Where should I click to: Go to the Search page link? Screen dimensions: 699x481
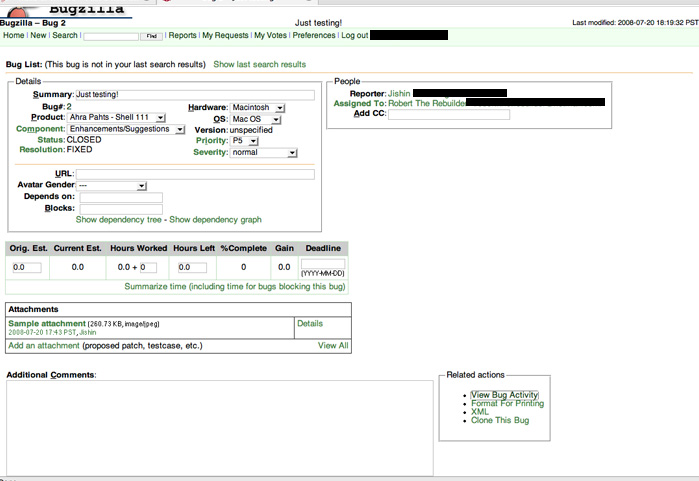[65, 35]
